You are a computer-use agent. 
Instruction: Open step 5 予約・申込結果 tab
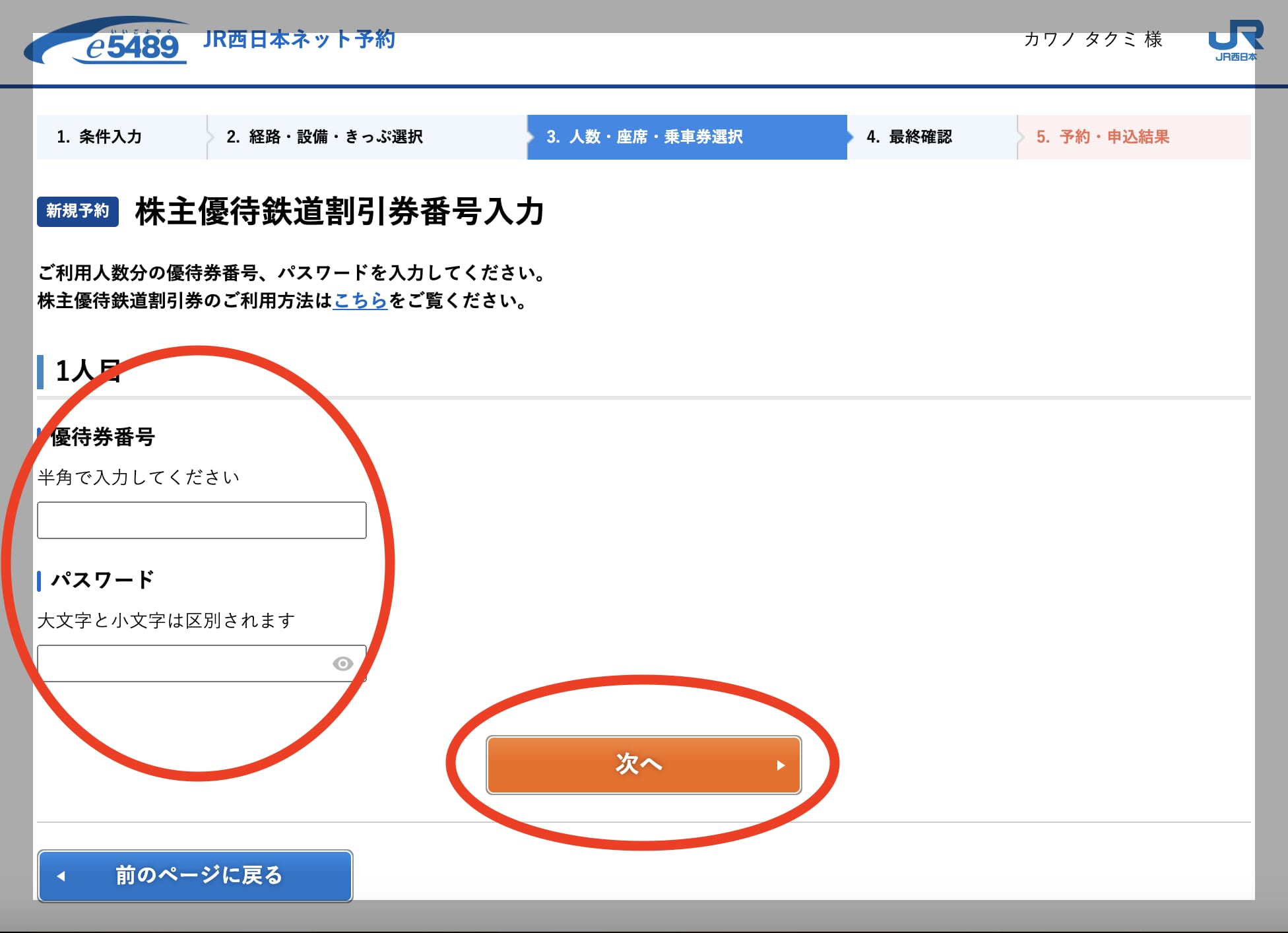1103,137
